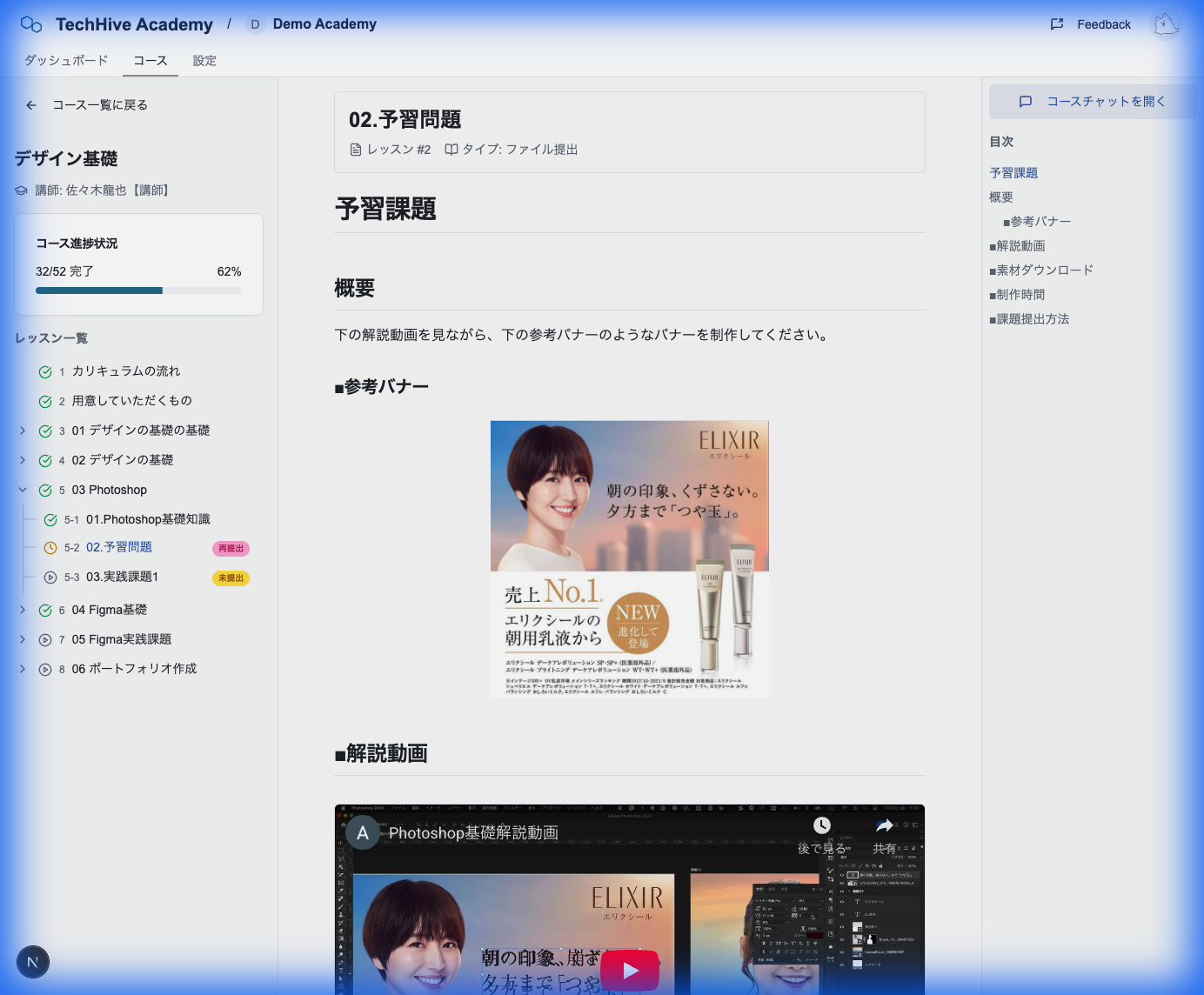Jump to ■解説動画 in table of contents
The height and width of the screenshot is (995, 1204).
[x=1017, y=246]
